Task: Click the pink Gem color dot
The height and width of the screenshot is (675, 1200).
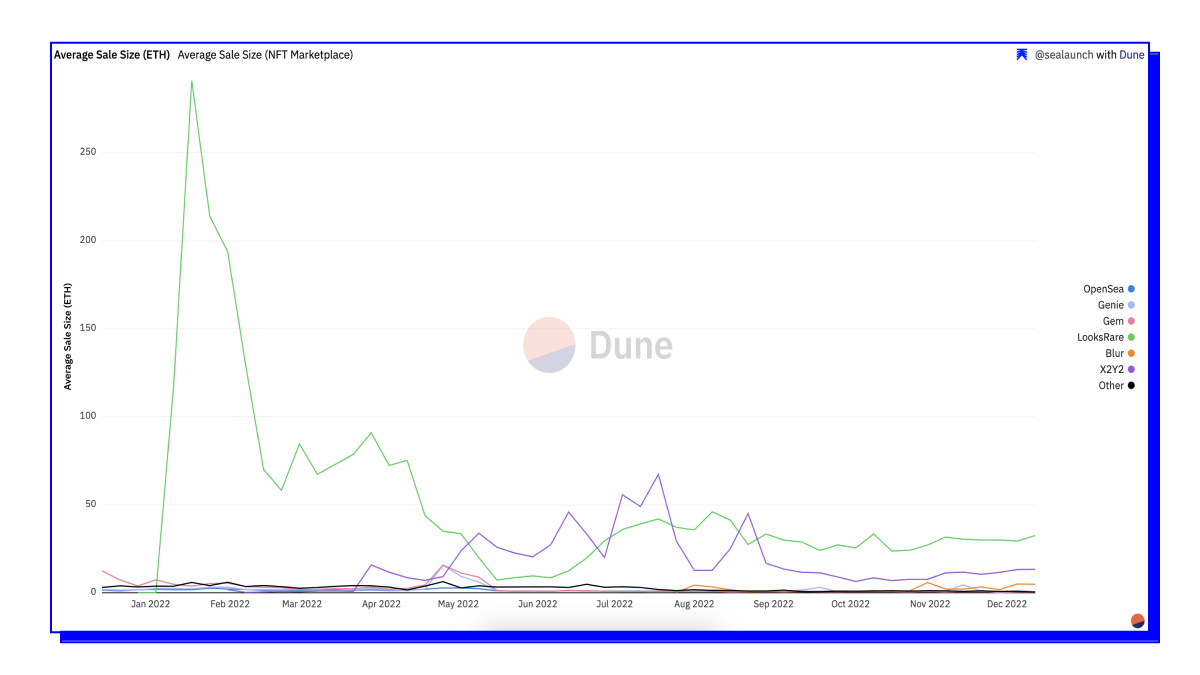Action: (1131, 321)
